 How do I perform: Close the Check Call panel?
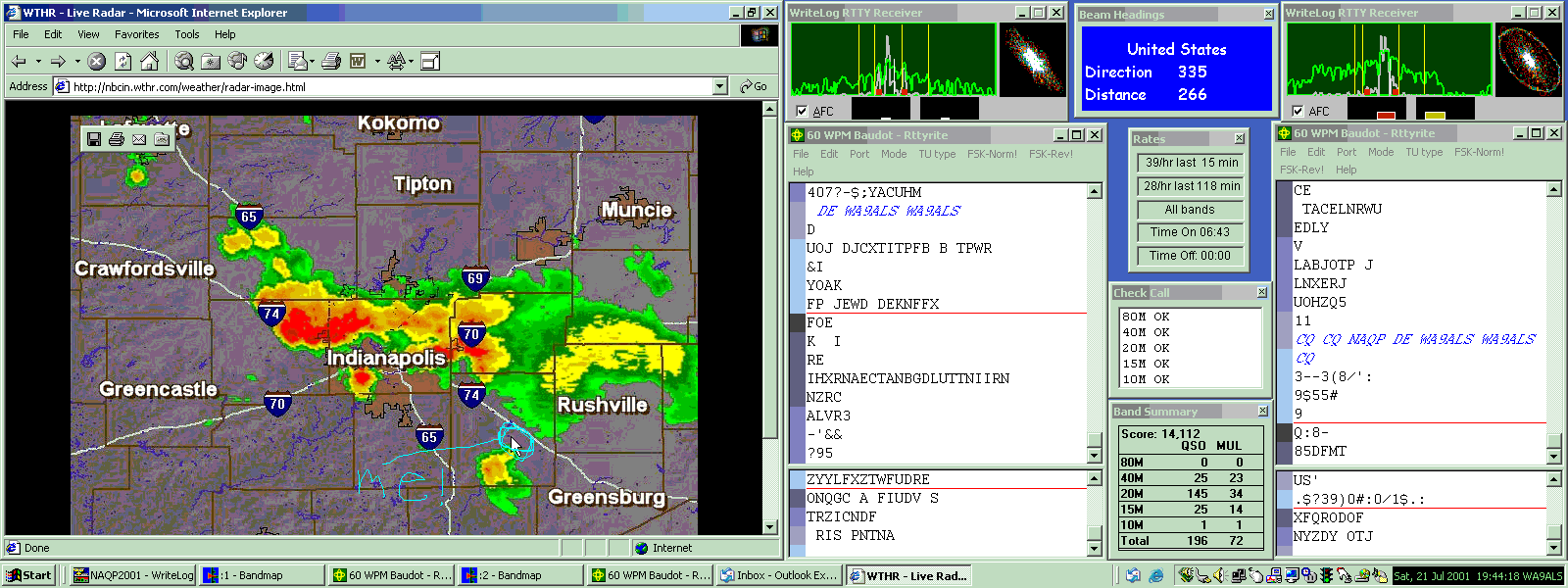tap(1262, 292)
